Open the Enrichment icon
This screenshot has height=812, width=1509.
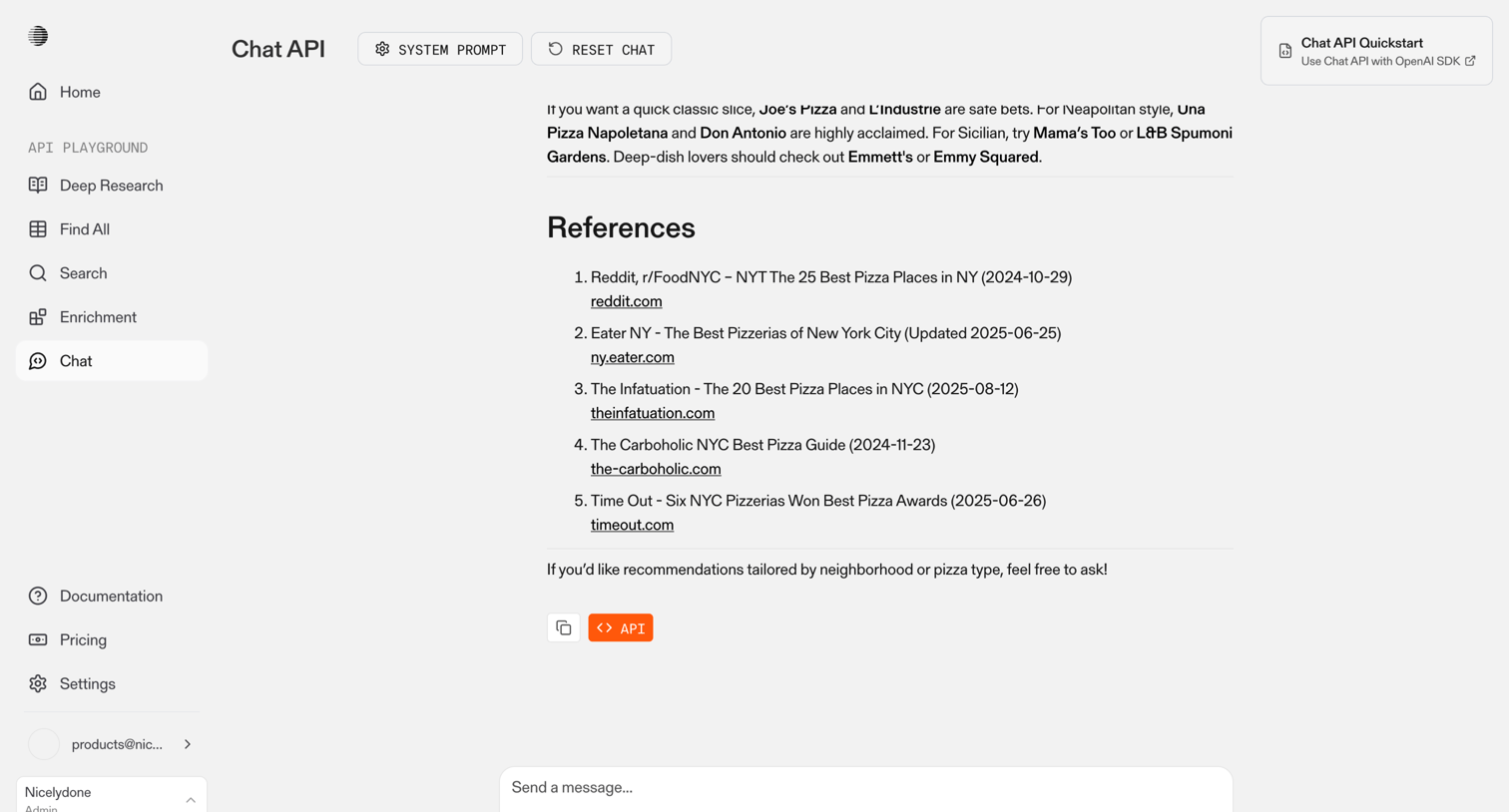pyautogui.click(x=38, y=317)
